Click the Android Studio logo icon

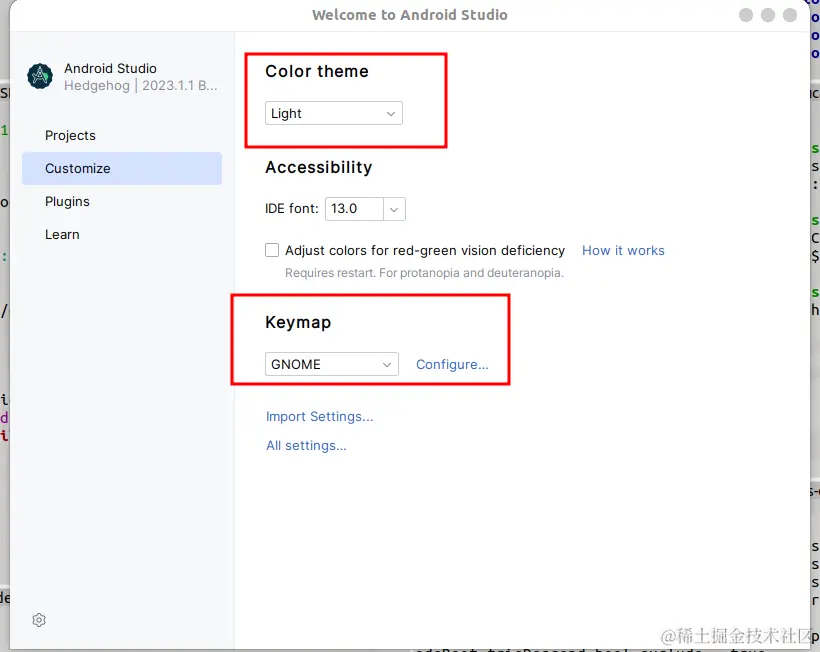[x=40, y=76]
